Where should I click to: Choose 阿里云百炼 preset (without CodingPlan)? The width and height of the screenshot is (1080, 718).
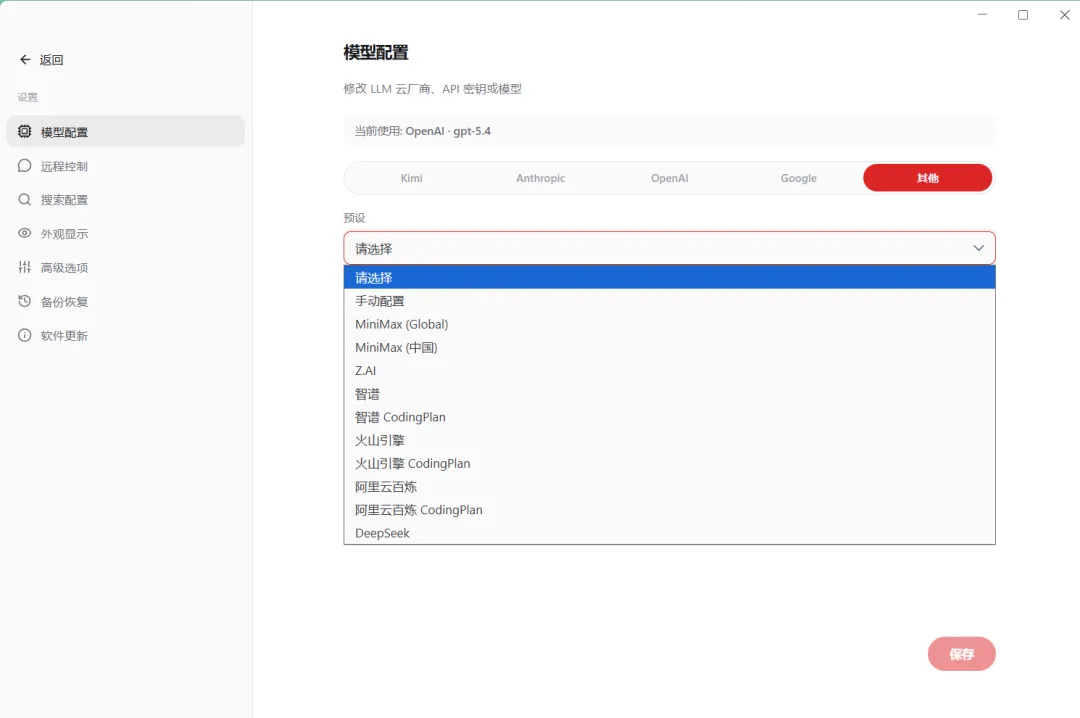coord(669,486)
